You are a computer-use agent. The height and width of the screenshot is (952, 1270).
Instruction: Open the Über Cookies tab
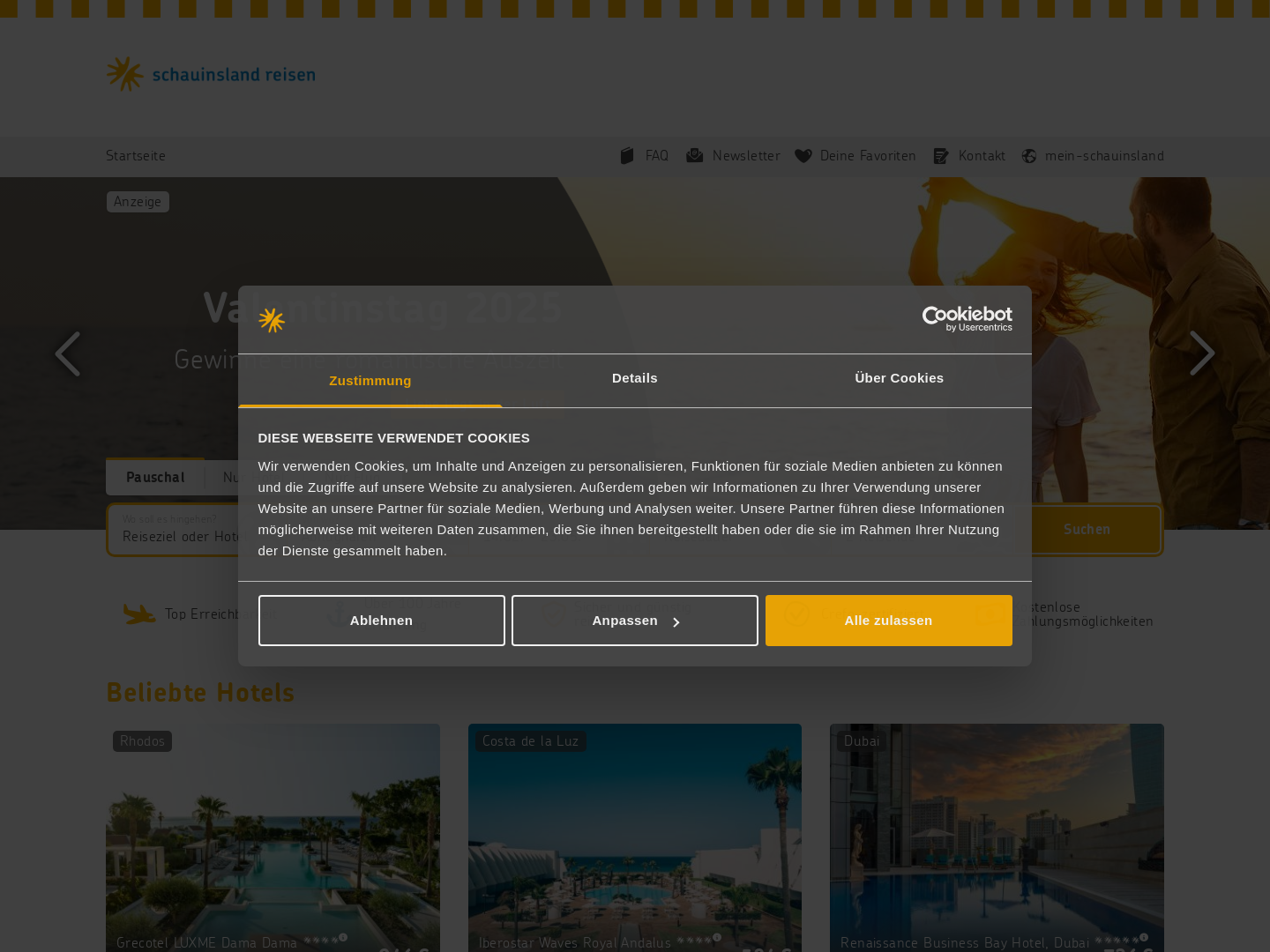(900, 378)
